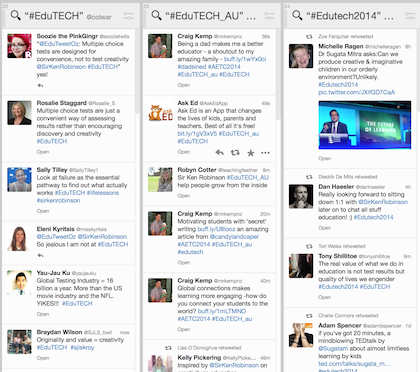Click Kelly Pickering's name
Viewport: 420px width, 372px height.
tap(199, 358)
